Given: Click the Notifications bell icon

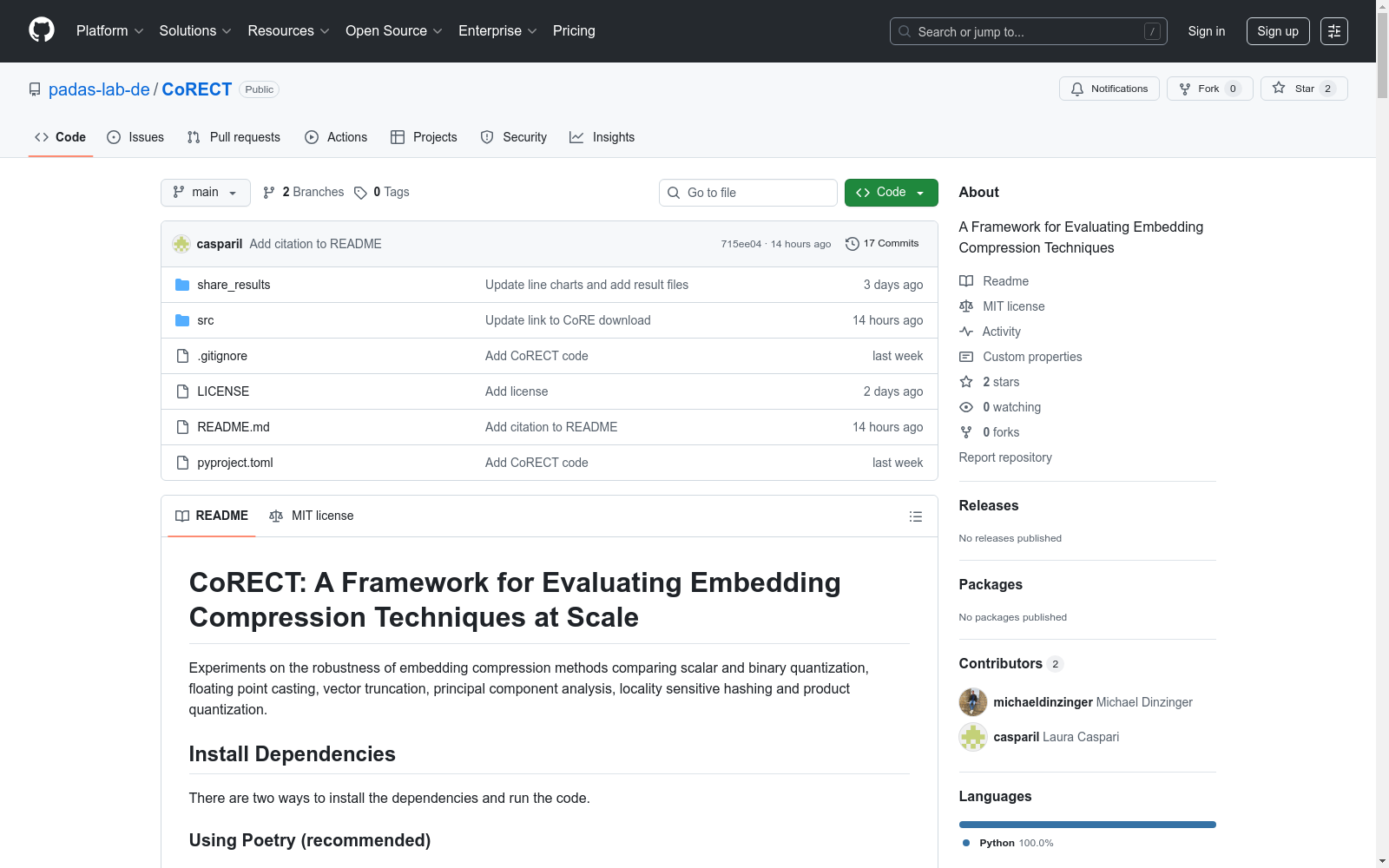Looking at the screenshot, I should click(x=1077, y=89).
